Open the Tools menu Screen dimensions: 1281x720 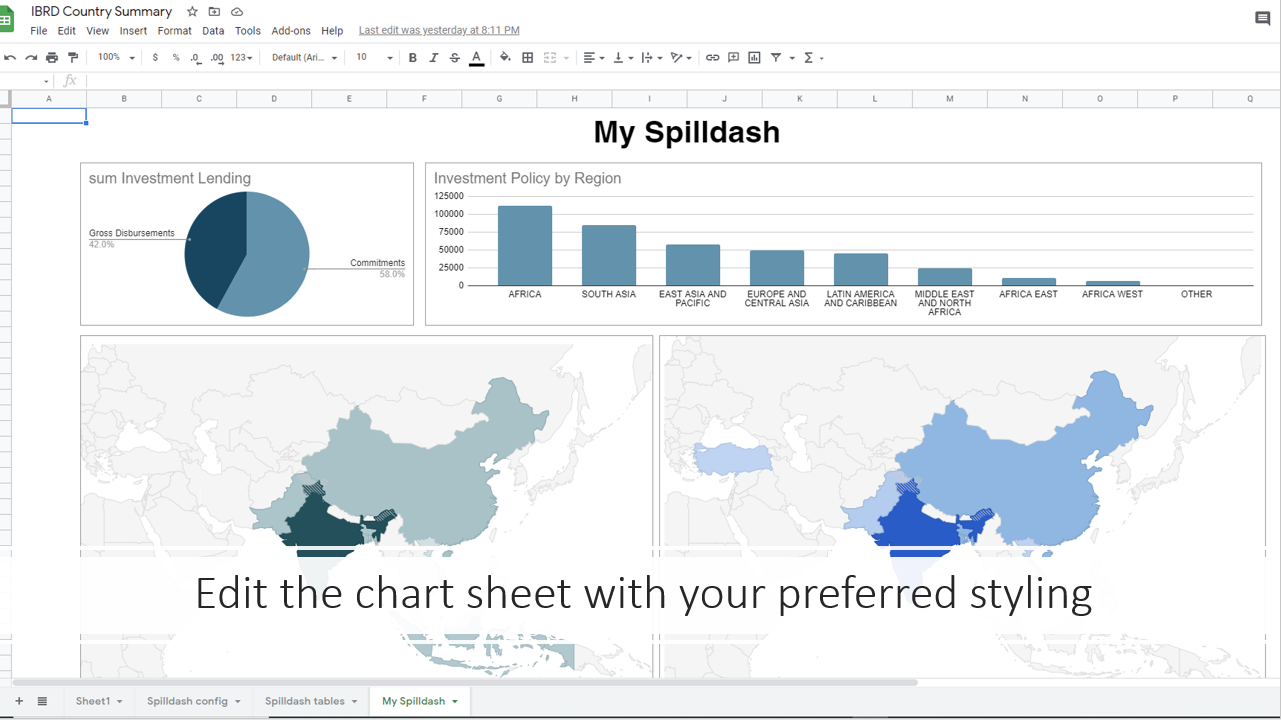pyautogui.click(x=248, y=31)
